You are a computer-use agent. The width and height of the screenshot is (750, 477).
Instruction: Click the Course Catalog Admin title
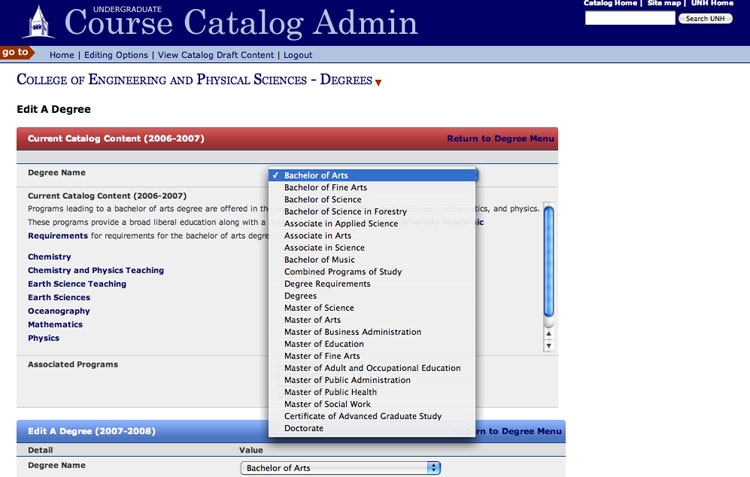[x=241, y=22]
